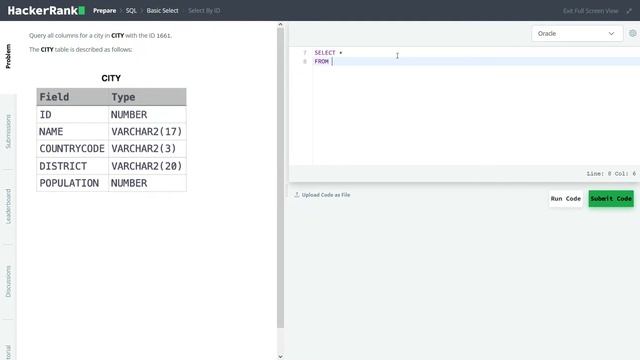Open the Leaderboard tab

coord(8,206)
